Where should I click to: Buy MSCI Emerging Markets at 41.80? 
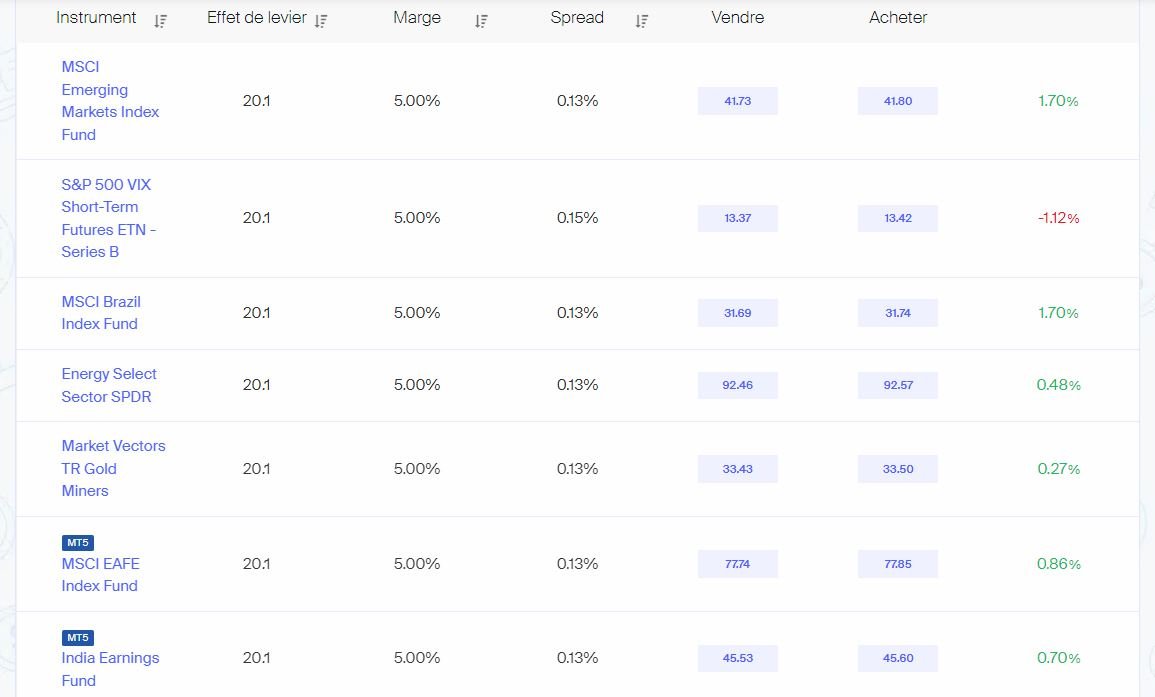tap(898, 101)
